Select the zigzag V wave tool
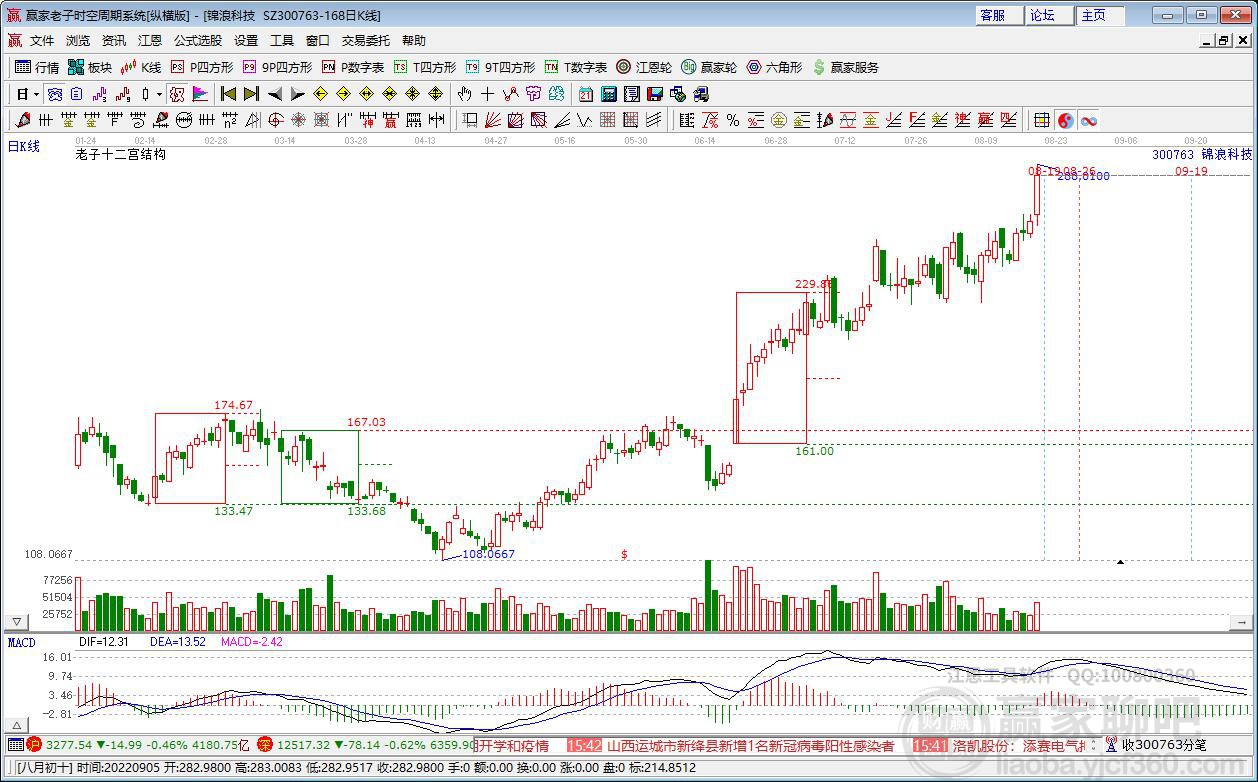Image resolution: width=1258 pixels, height=782 pixels. click(x=585, y=120)
